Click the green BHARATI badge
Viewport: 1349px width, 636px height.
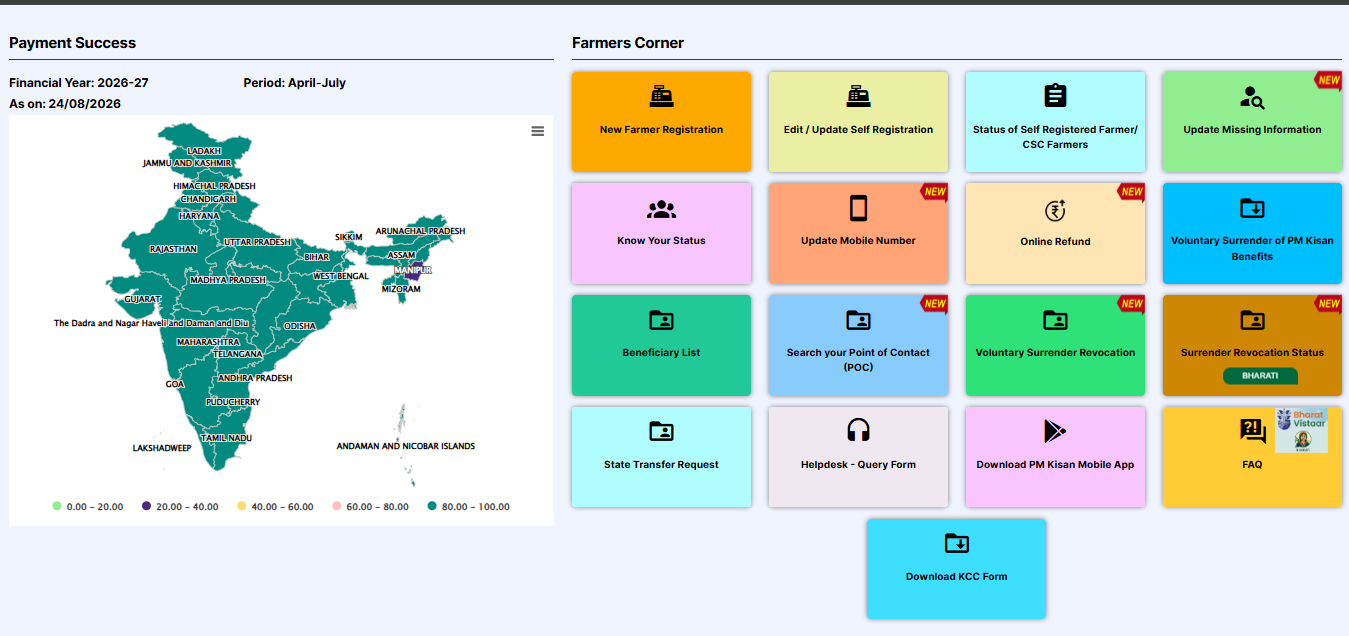tap(1260, 376)
